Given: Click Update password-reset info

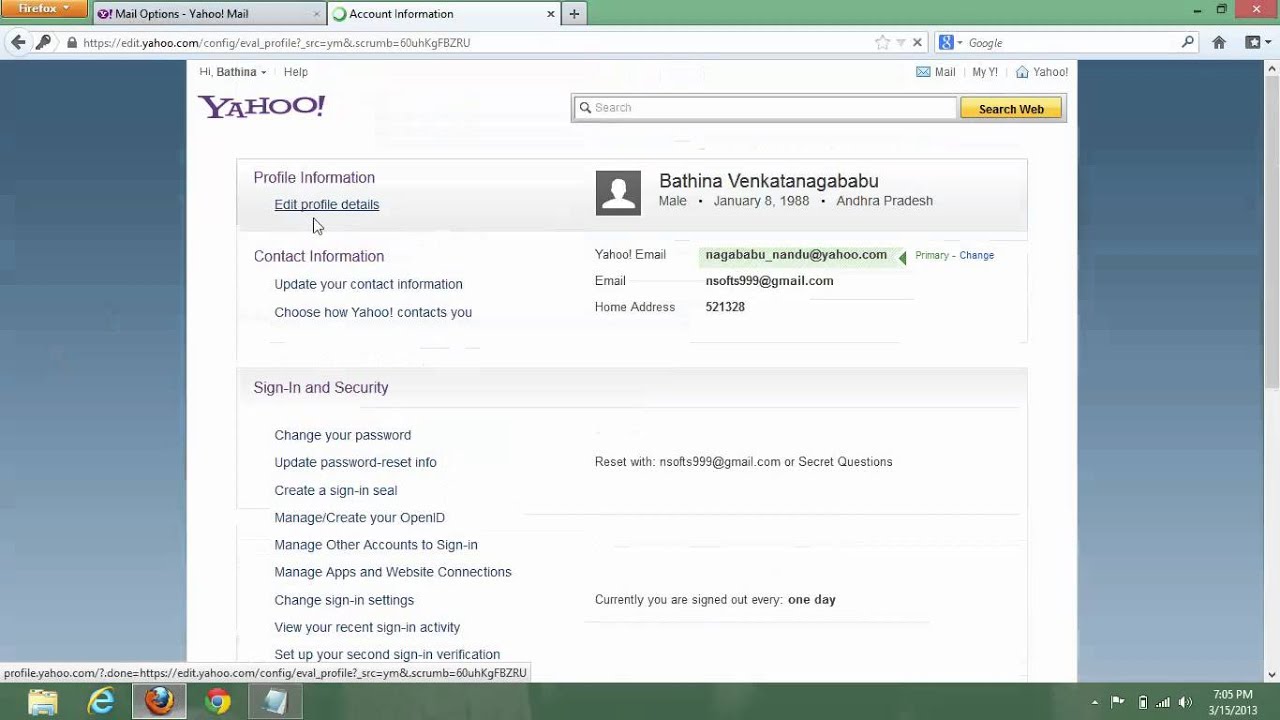Looking at the screenshot, I should 355,462.
